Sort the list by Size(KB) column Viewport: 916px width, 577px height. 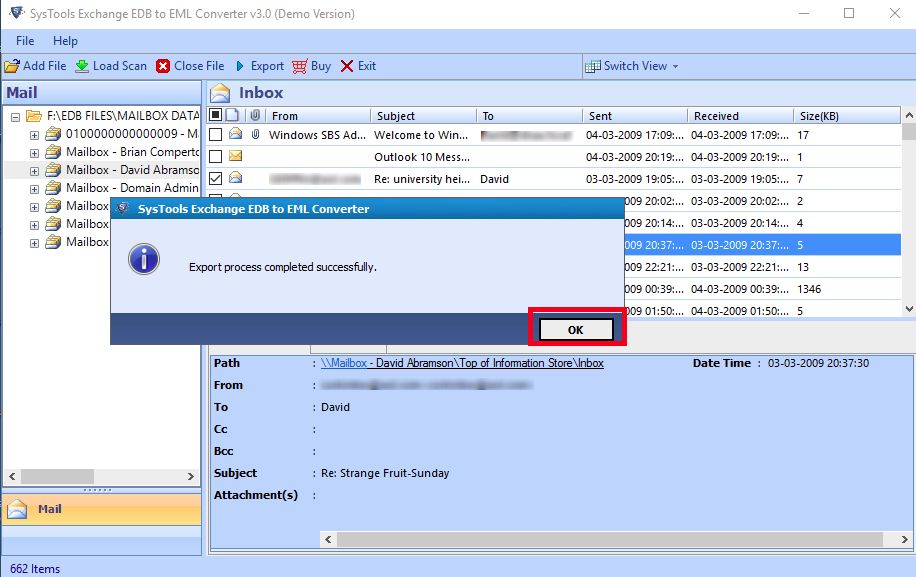846,116
